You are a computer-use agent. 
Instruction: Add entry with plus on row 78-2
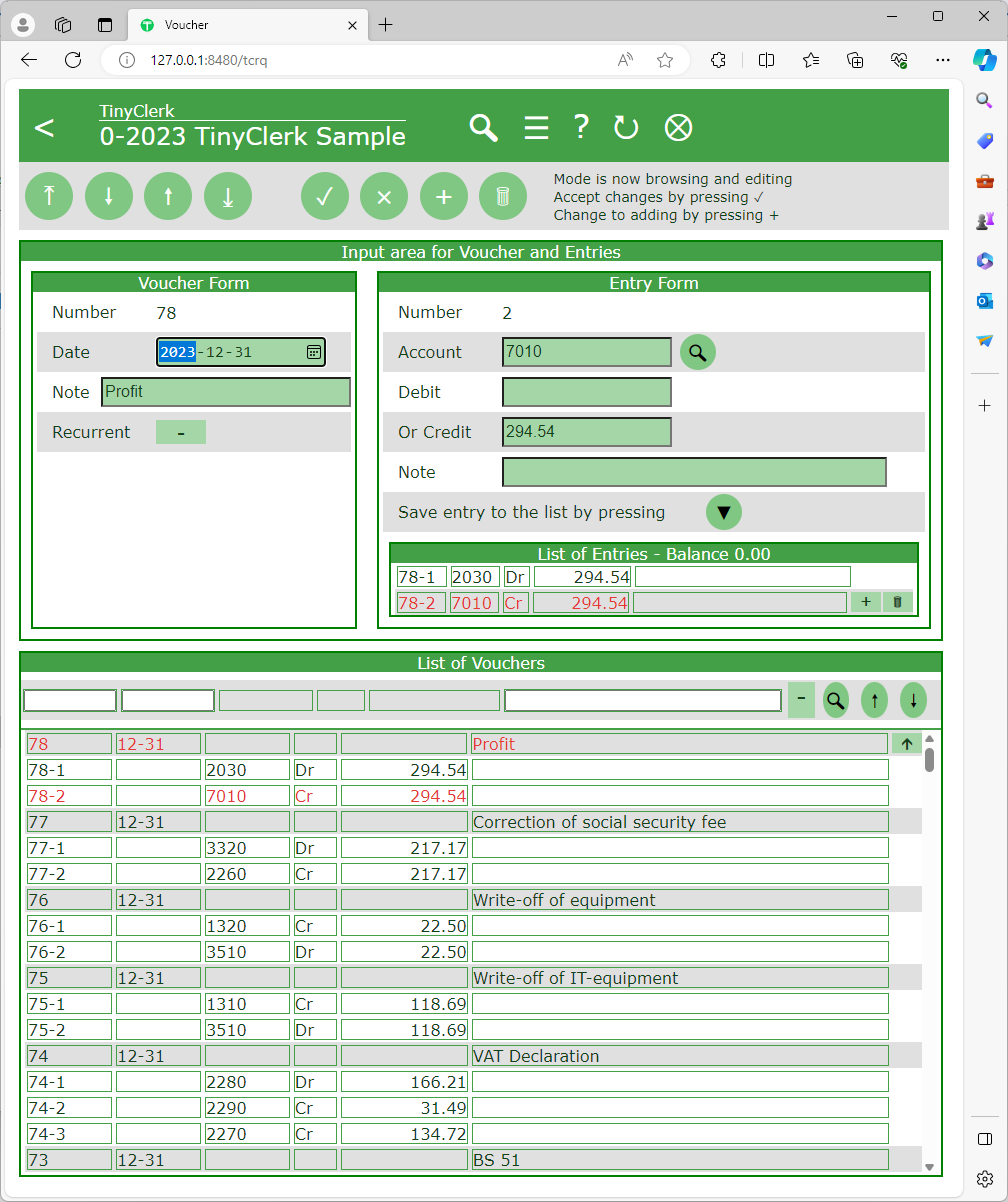coord(865,602)
